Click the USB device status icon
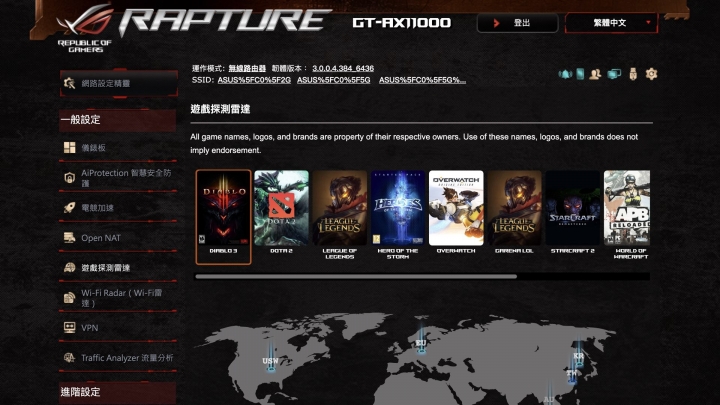 tap(633, 74)
